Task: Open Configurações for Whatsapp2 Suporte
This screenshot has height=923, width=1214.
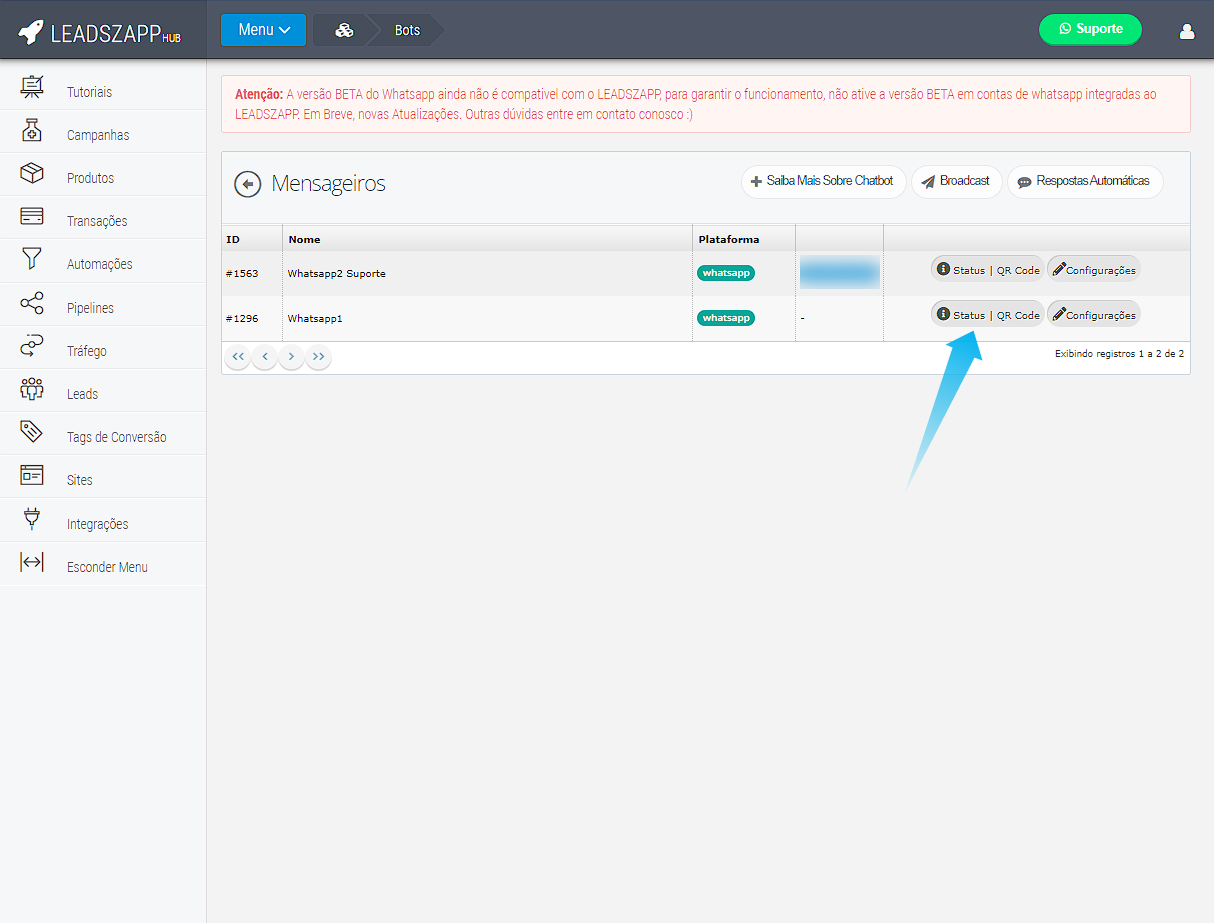Action: tap(1093, 269)
